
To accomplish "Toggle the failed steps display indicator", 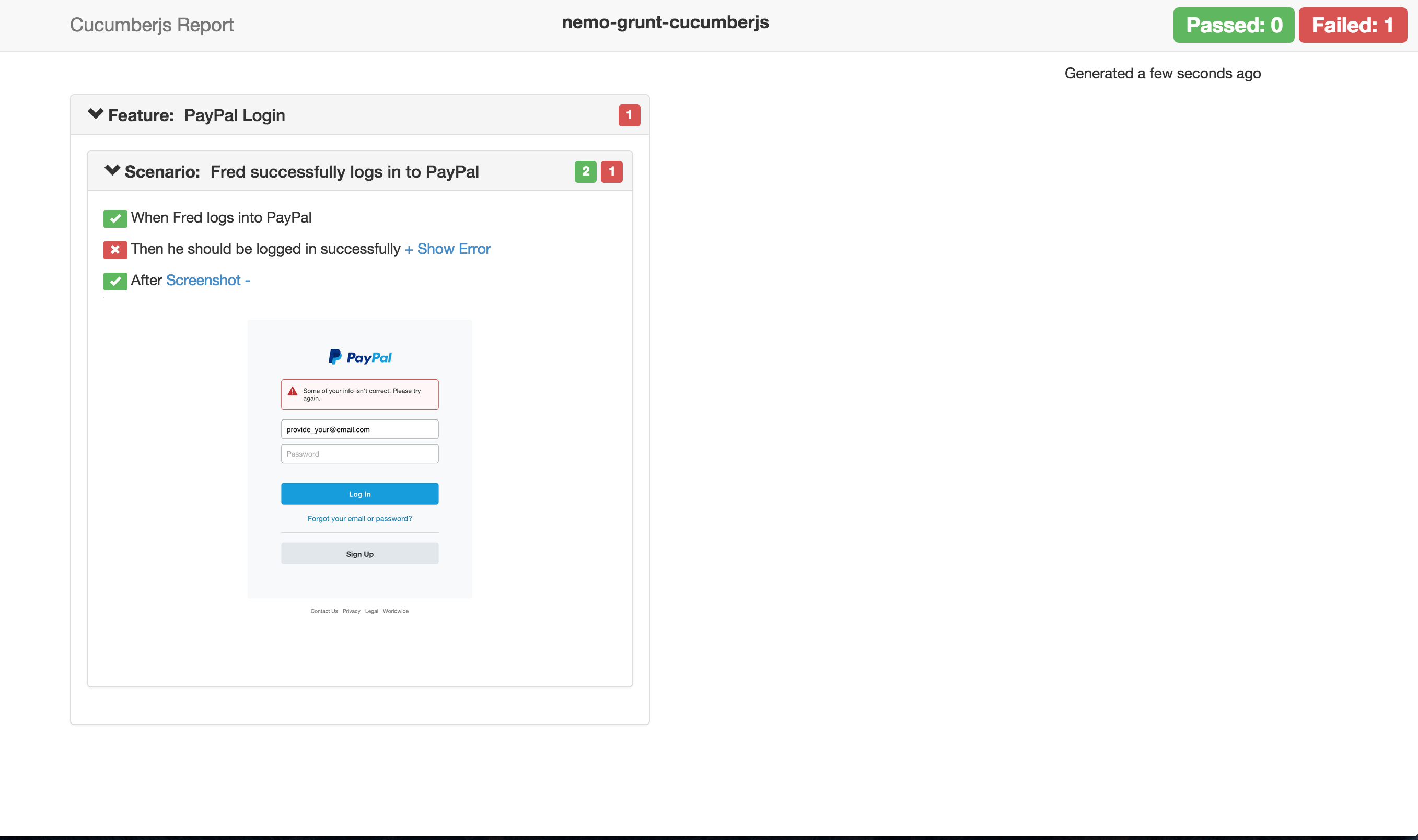I will (x=612, y=171).
